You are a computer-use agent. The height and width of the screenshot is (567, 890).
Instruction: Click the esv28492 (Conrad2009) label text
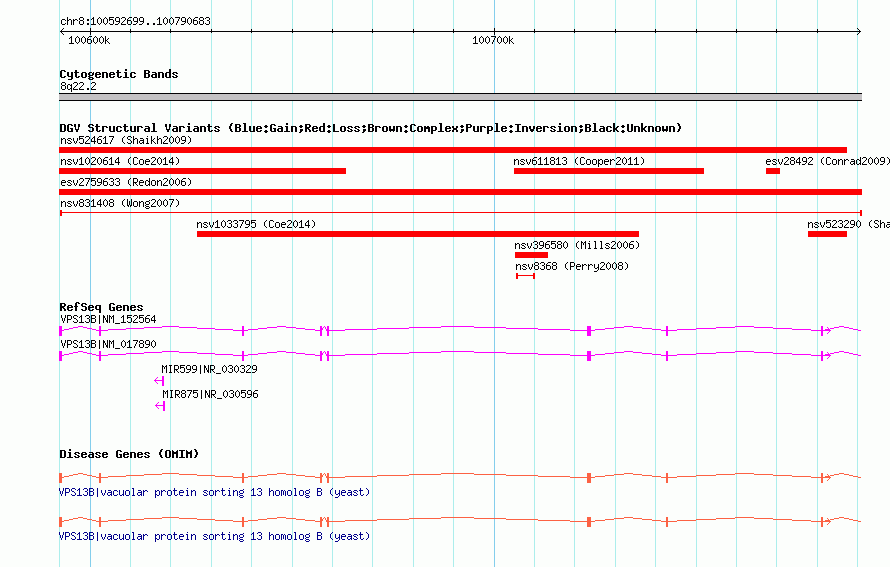tap(828, 161)
